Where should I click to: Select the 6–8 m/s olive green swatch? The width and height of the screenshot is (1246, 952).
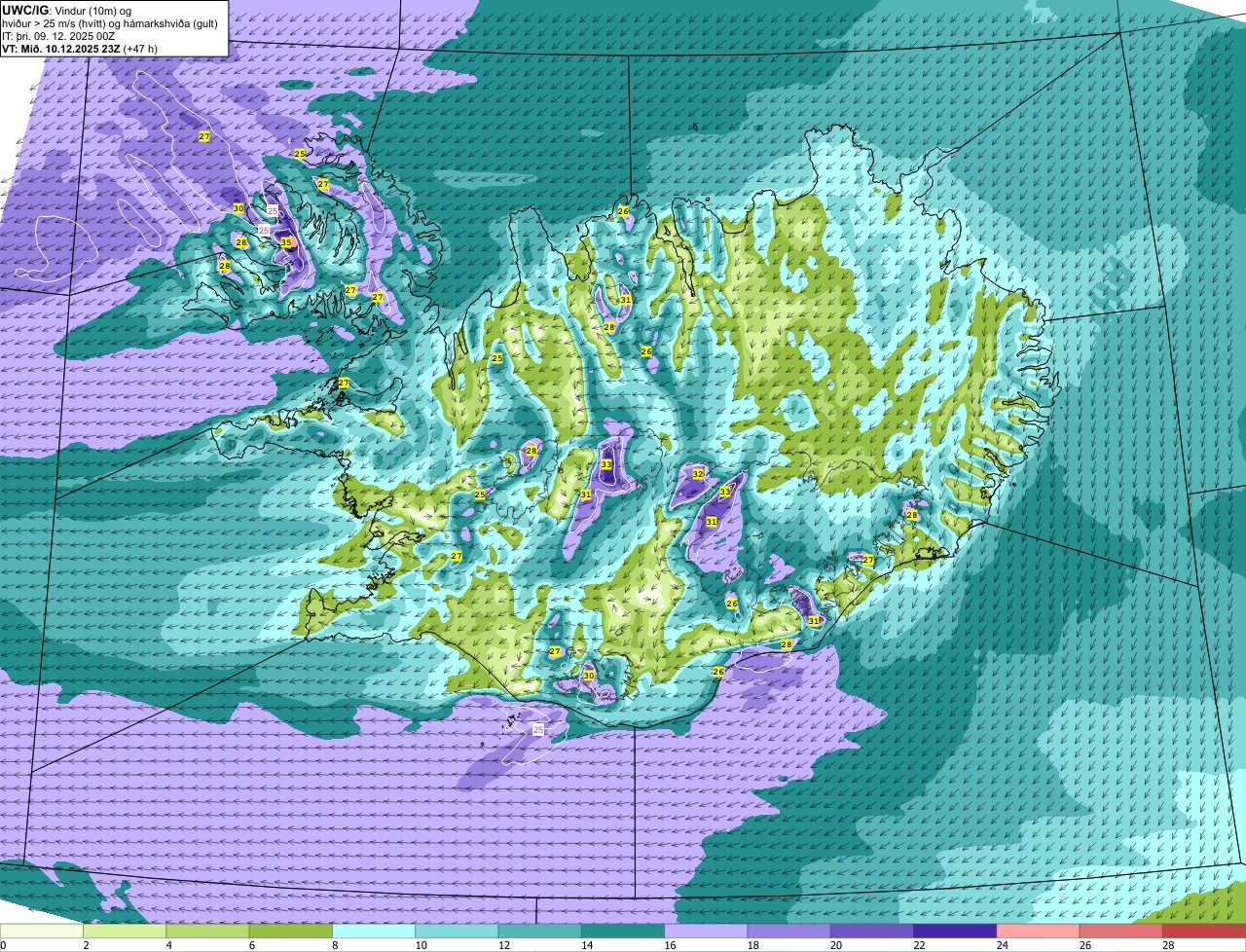[x=290, y=931]
